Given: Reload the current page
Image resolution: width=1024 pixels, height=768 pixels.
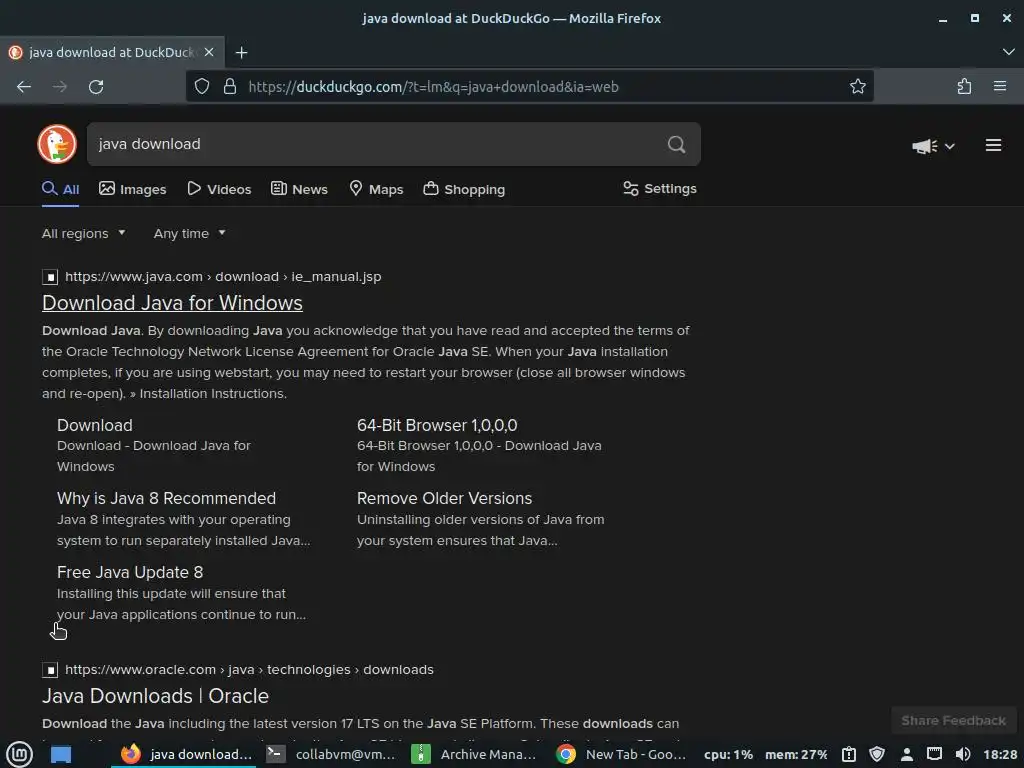Looking at the screenshot, I should click(x=96, y=87).
